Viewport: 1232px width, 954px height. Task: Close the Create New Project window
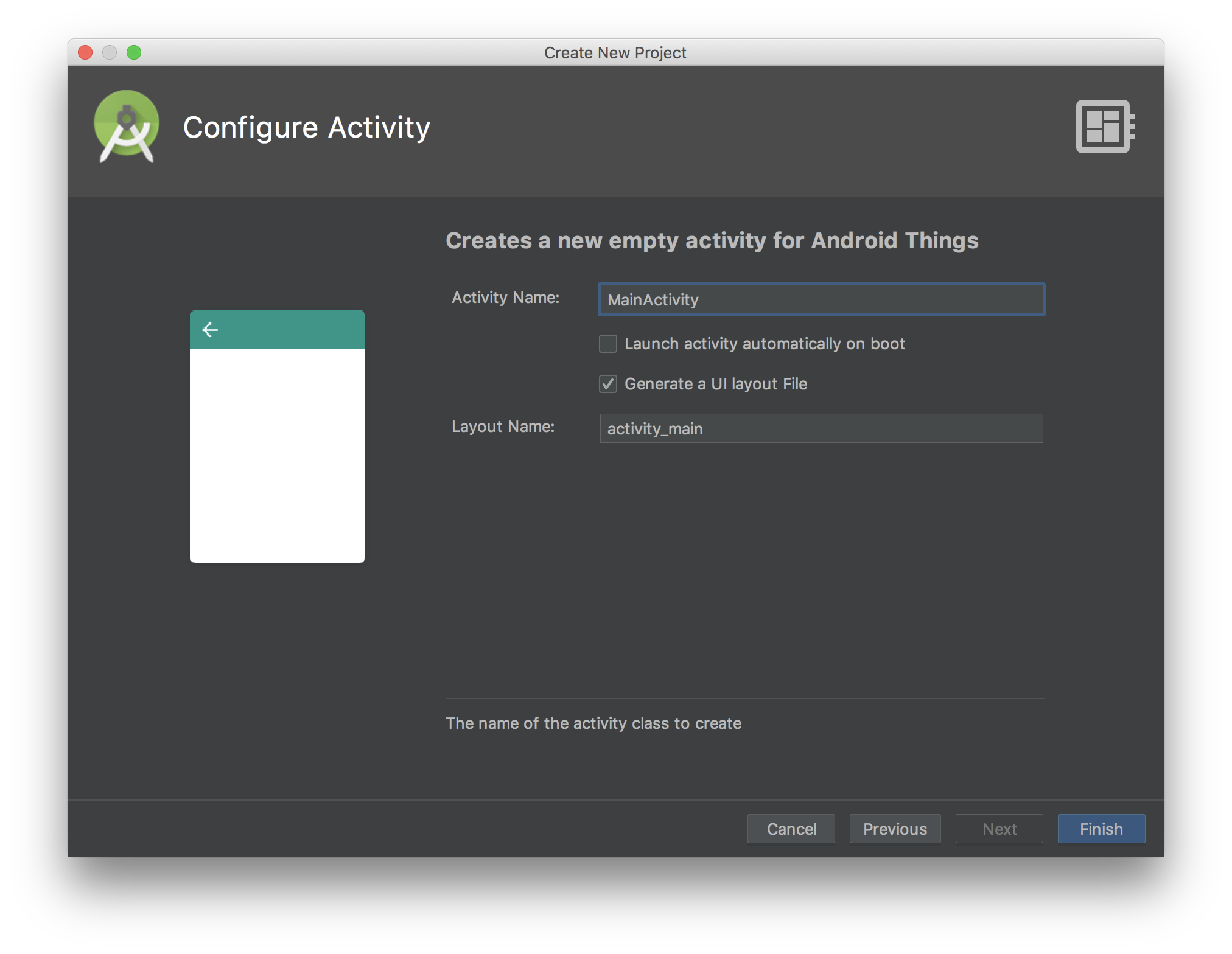coord(85,52)
